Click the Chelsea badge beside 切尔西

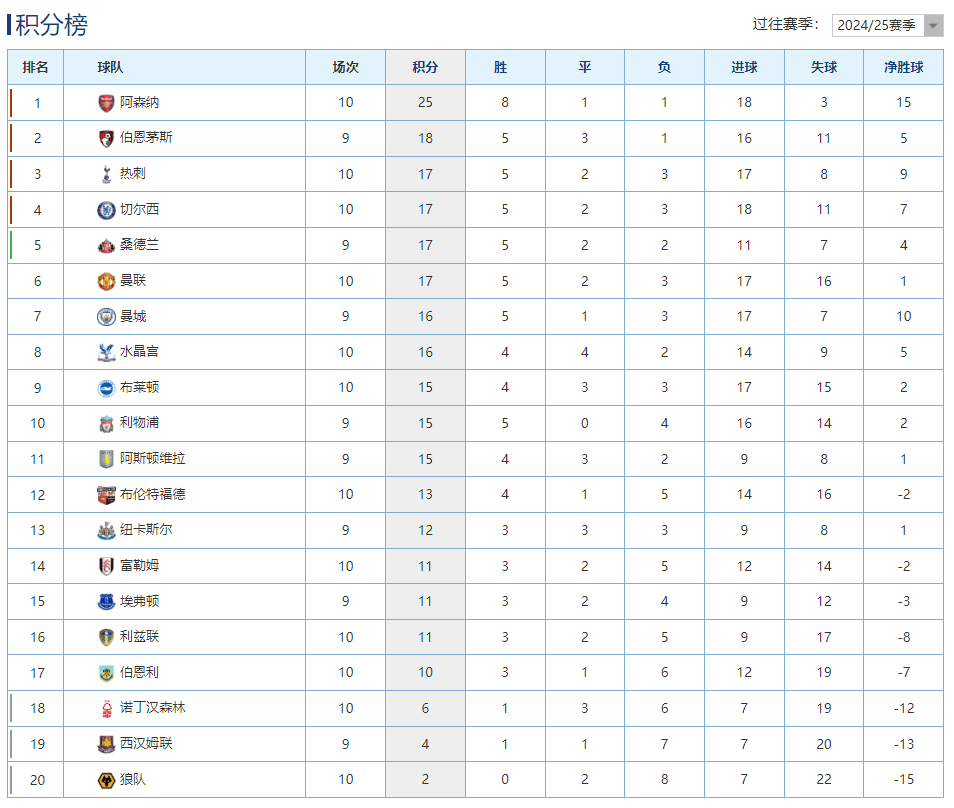pos(106,210)
